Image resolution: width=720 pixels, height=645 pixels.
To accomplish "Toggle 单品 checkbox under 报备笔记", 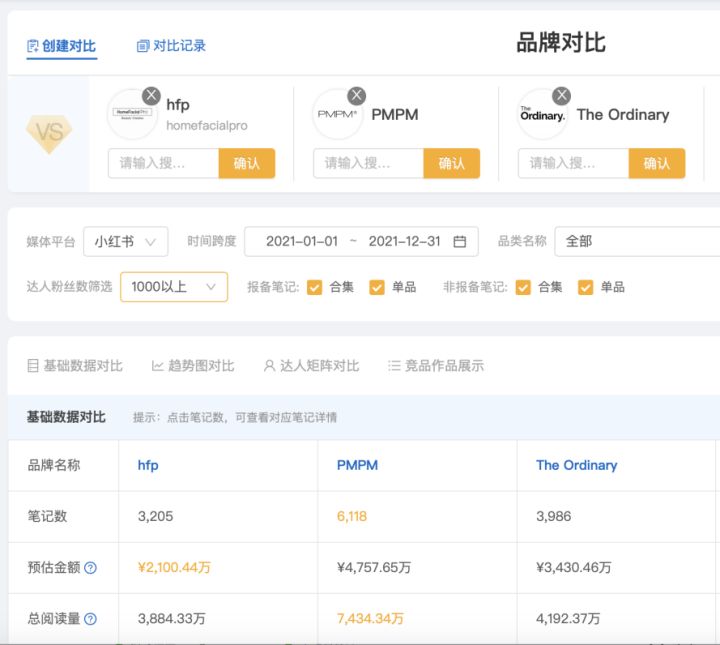I will pos(377,287).
